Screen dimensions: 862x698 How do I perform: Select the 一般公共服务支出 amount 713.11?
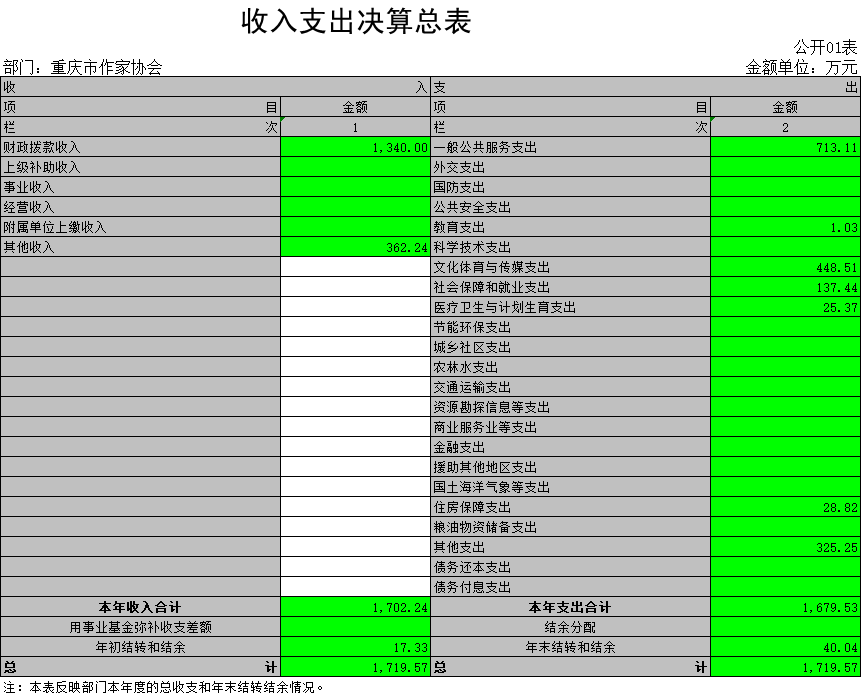(x=785, y=147)
